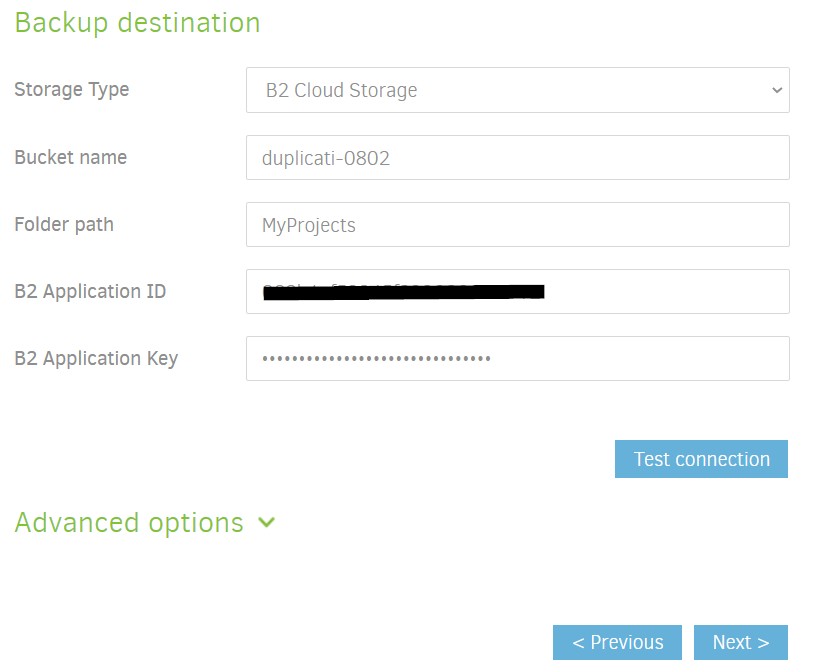The height and width of the screenshot is (669, 816).
Task: Select the B2 Cloud Storage combo box text
Action: [341, 91]
